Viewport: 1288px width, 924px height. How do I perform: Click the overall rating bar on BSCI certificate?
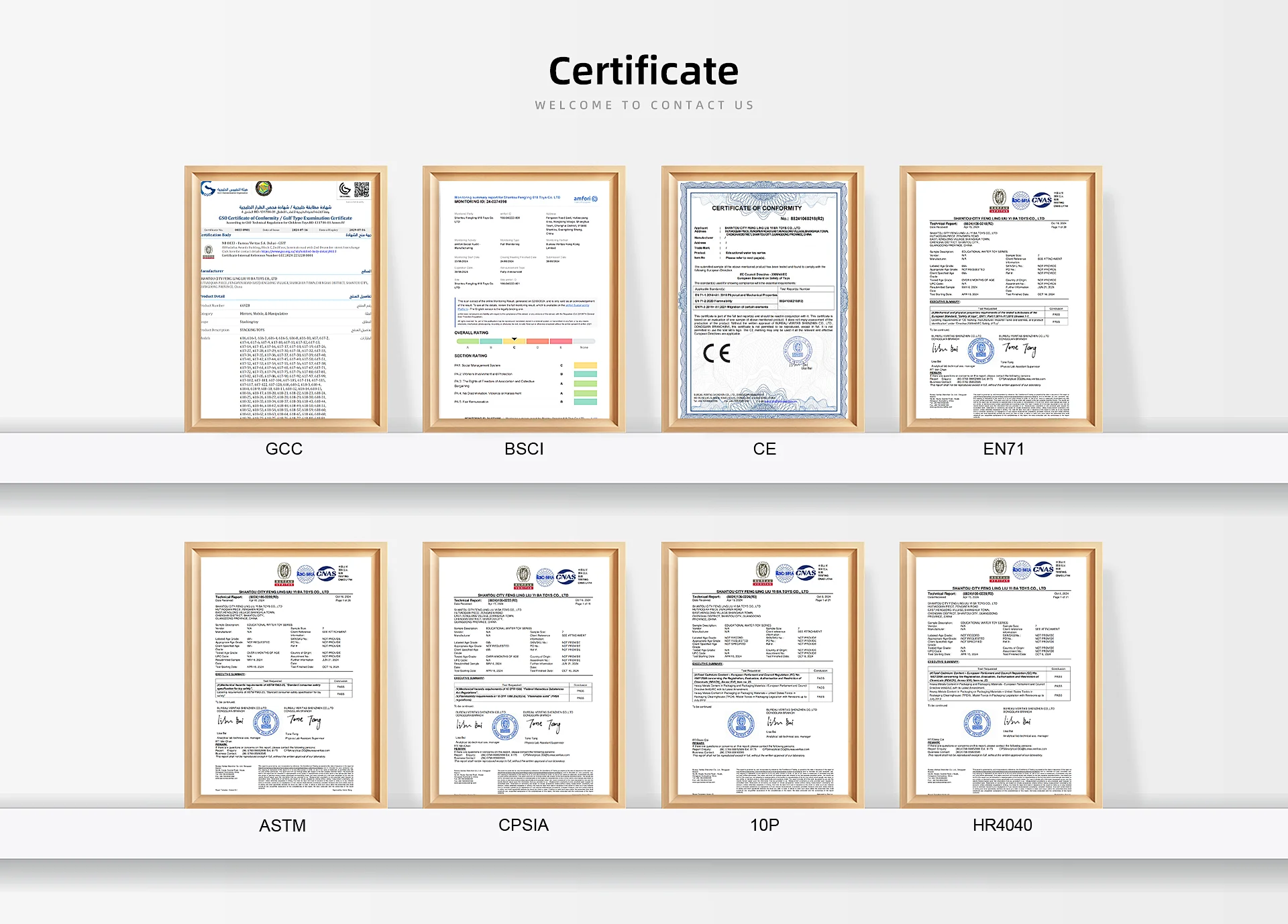[525, 341]
